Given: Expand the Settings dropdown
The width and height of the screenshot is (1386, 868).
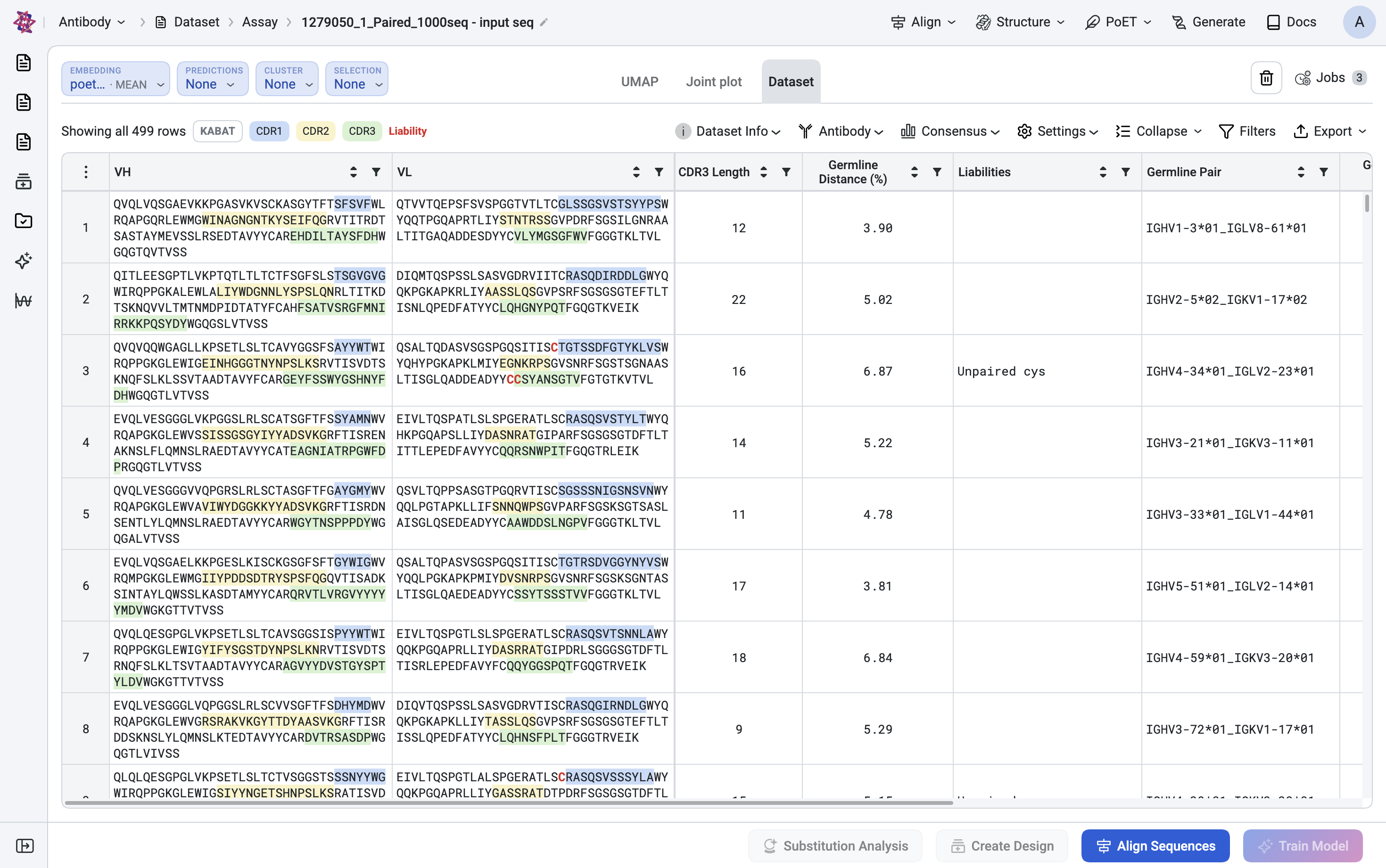Looking at the screenshot, I should (1057, 131).
